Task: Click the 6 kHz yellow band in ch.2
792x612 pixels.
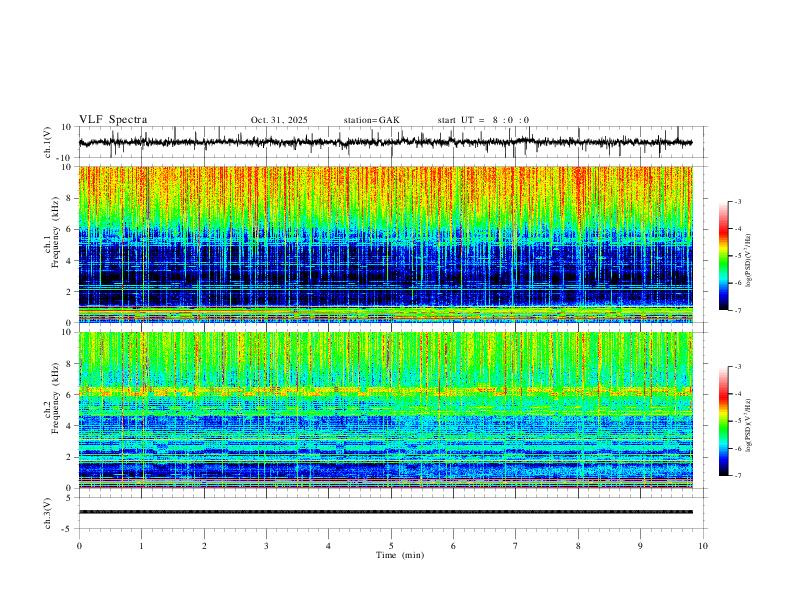Action: click(385, 390)
